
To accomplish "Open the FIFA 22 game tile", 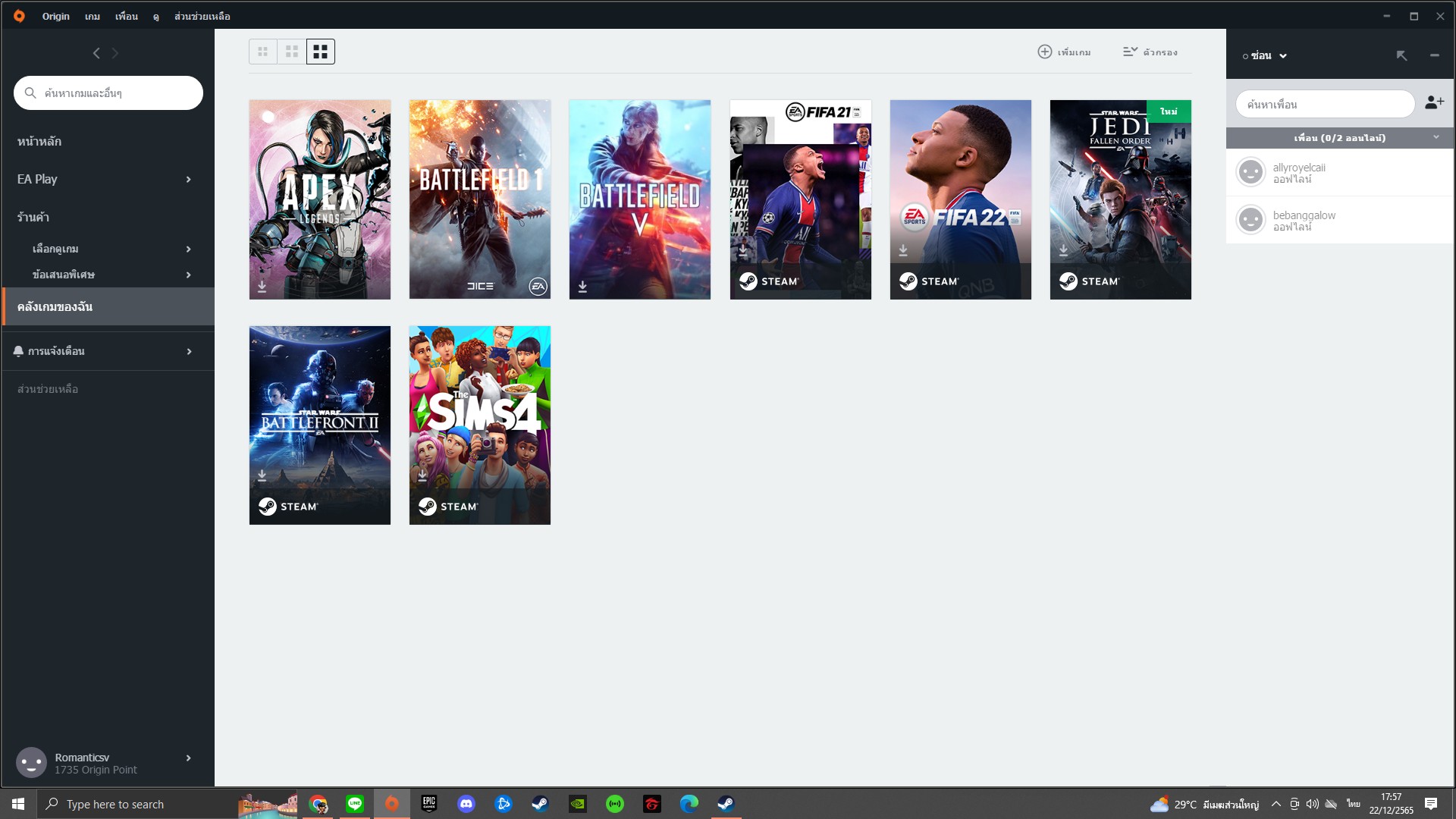I will [x=961, y=199].
